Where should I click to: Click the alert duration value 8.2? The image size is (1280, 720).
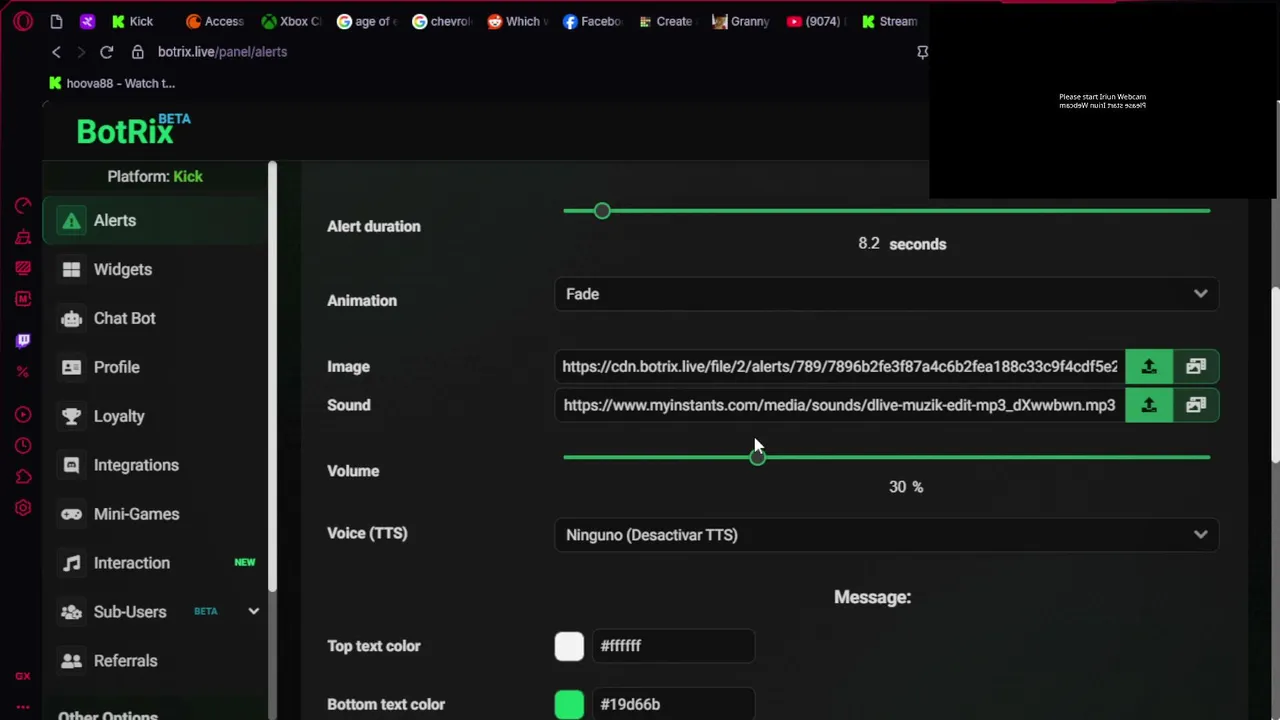click(x=869, y=244)
